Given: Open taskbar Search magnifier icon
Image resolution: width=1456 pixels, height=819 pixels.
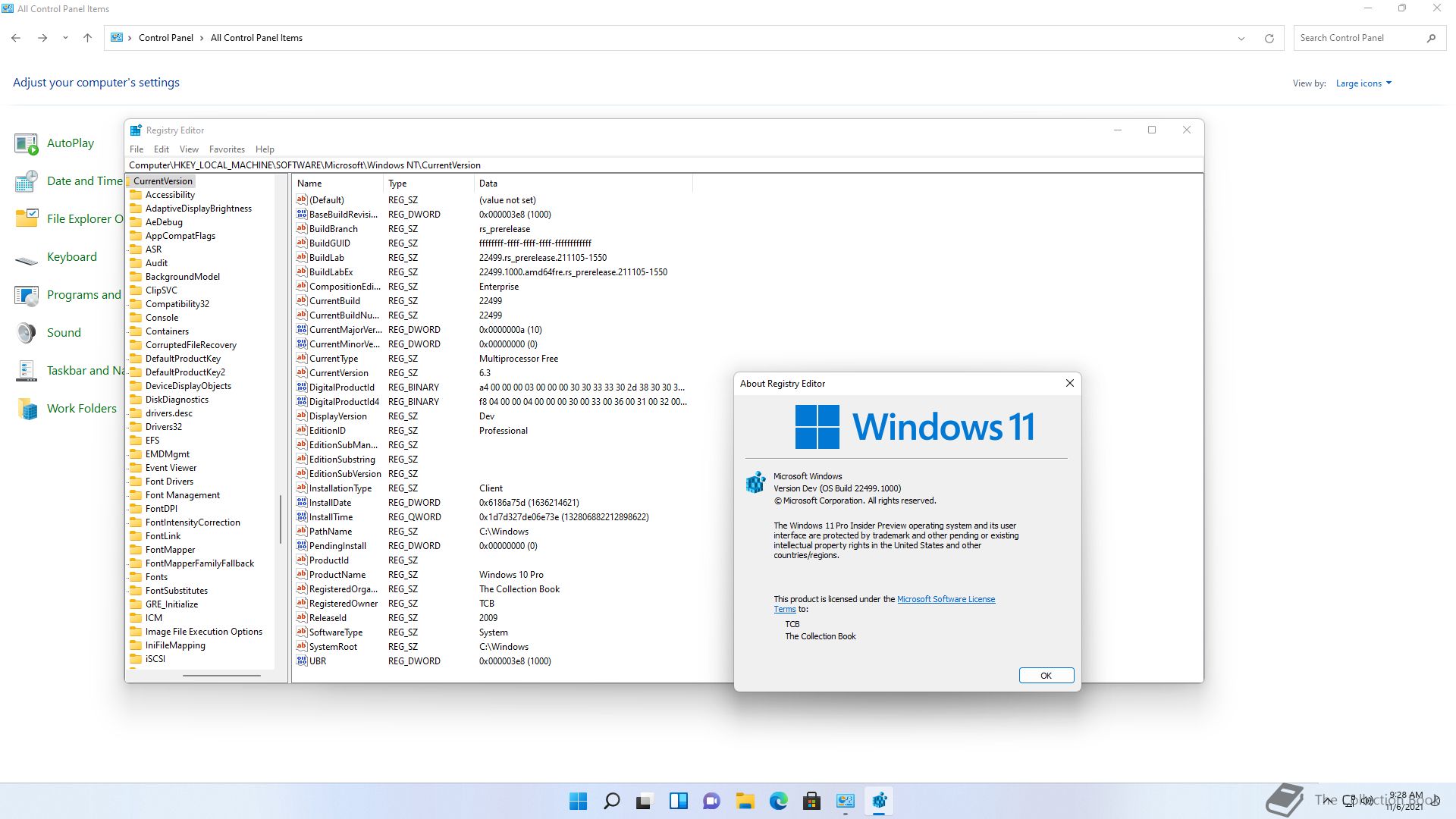Looking at the screenshot, I should pyautogui.click(x=611, y=801).
